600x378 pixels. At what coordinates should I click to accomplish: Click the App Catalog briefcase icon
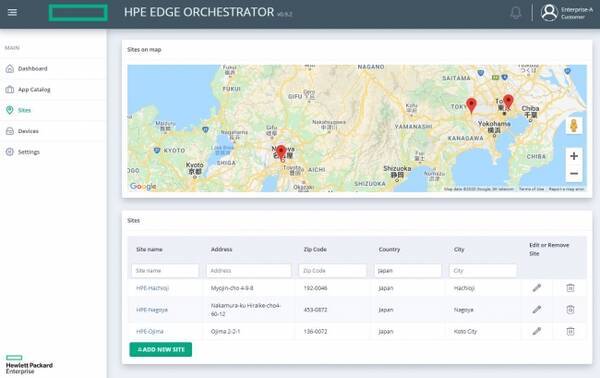coord(10,90)
